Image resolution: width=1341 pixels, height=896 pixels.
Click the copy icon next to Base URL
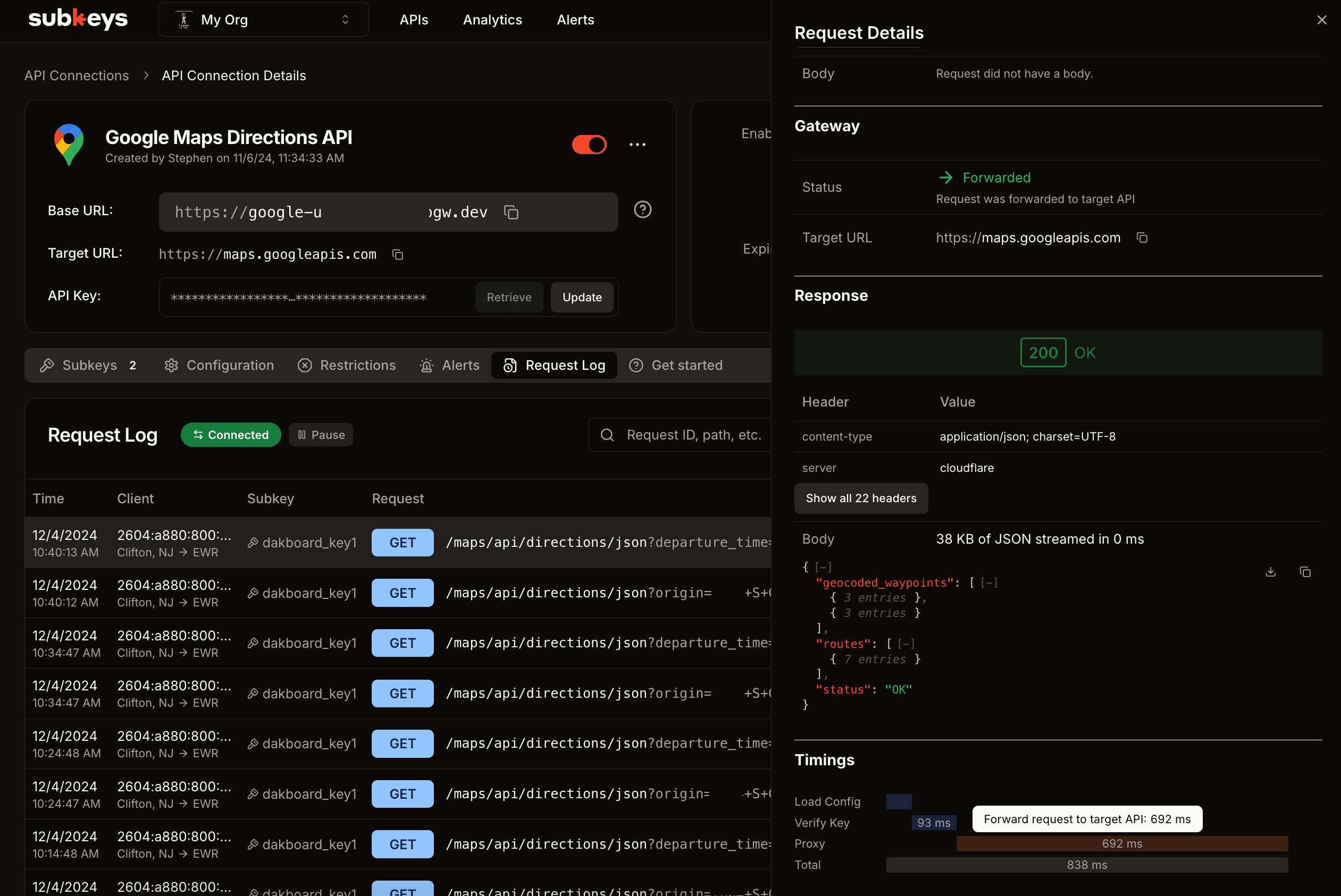point(511,212)
